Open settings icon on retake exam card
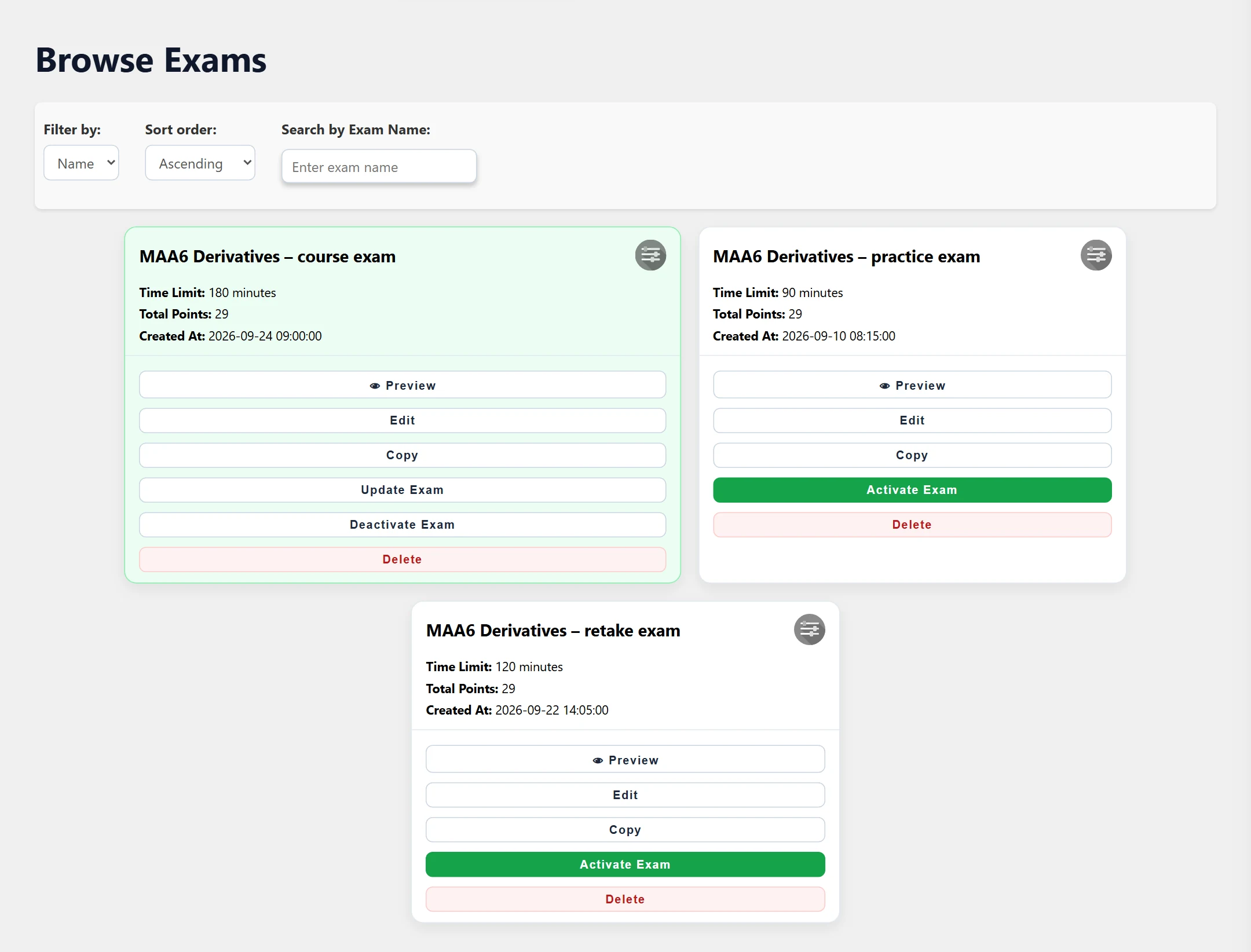The width and height of the screenshot is (1251, 952). tap(809, 629)
